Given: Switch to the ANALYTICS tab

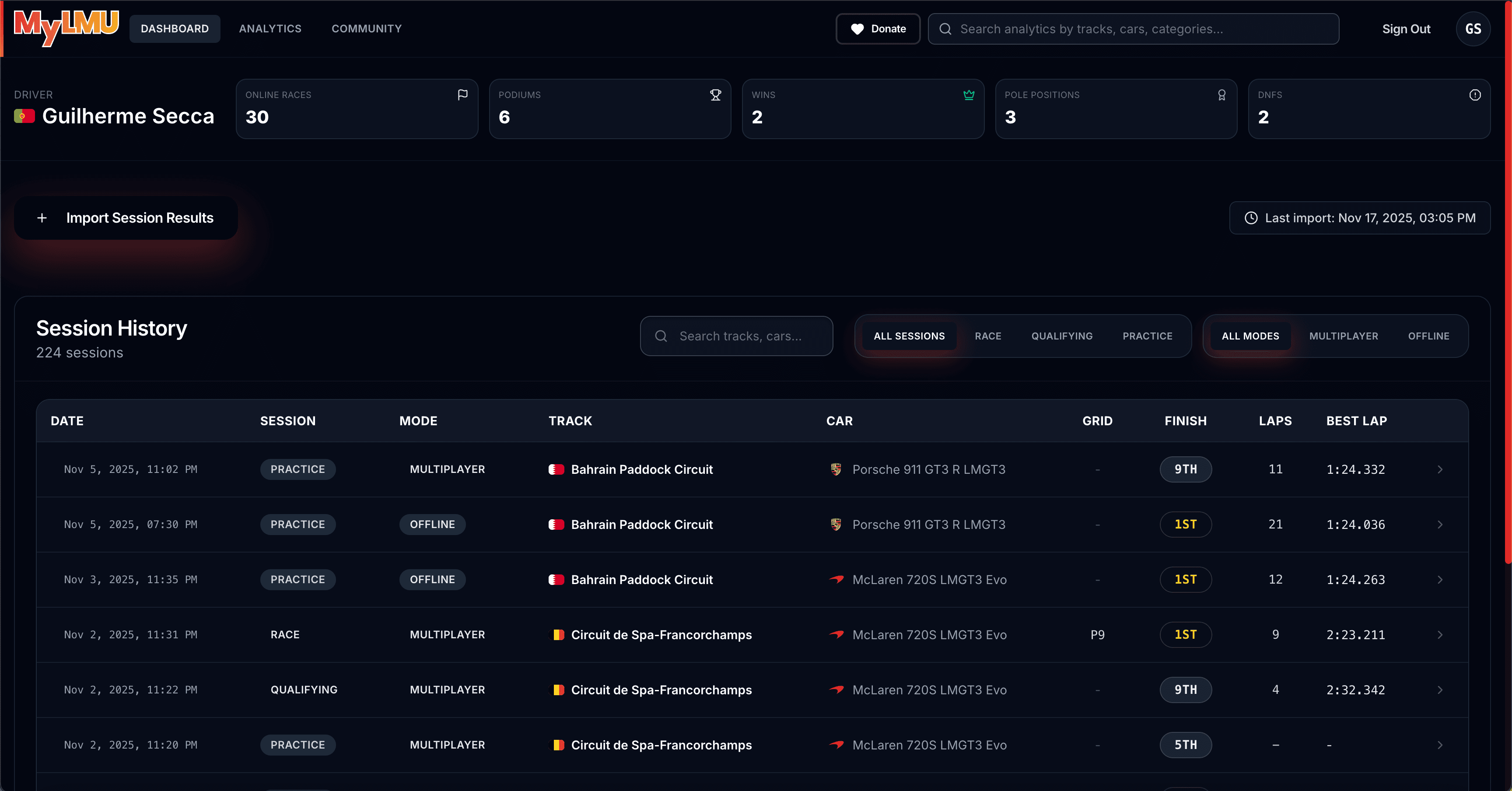Looking at the screenshot, I should pyautogui.click(x=270, y=29).
